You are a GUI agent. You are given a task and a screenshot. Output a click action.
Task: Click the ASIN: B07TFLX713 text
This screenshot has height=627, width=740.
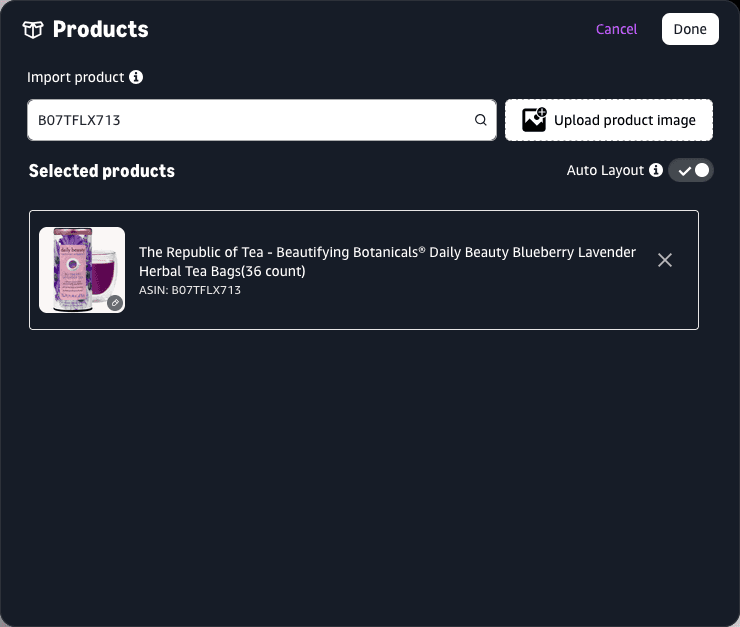click(x=190, y=290)
